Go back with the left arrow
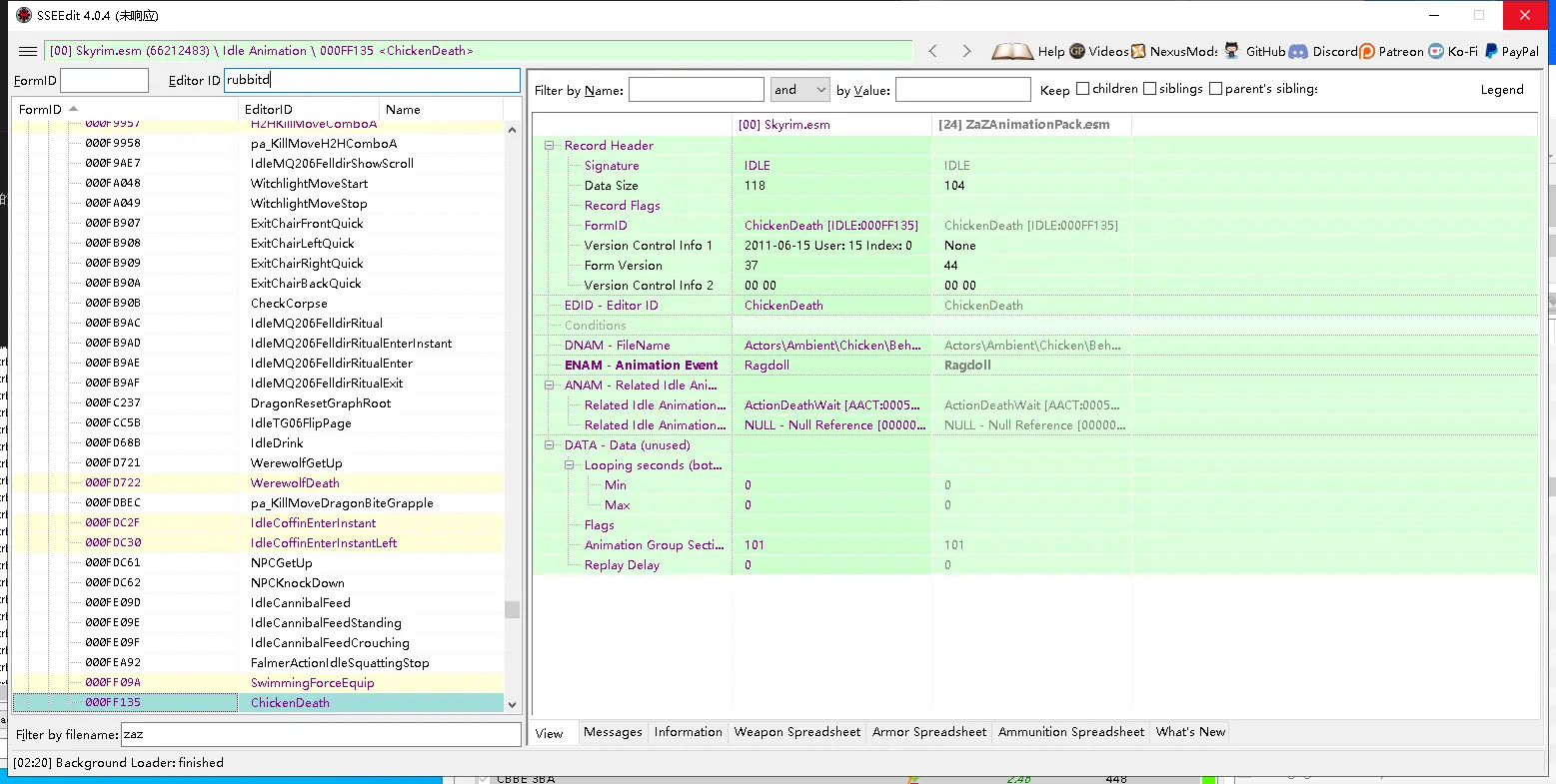Image resolution: width=1556 pixels, height=784 pixels. [933, 51]
